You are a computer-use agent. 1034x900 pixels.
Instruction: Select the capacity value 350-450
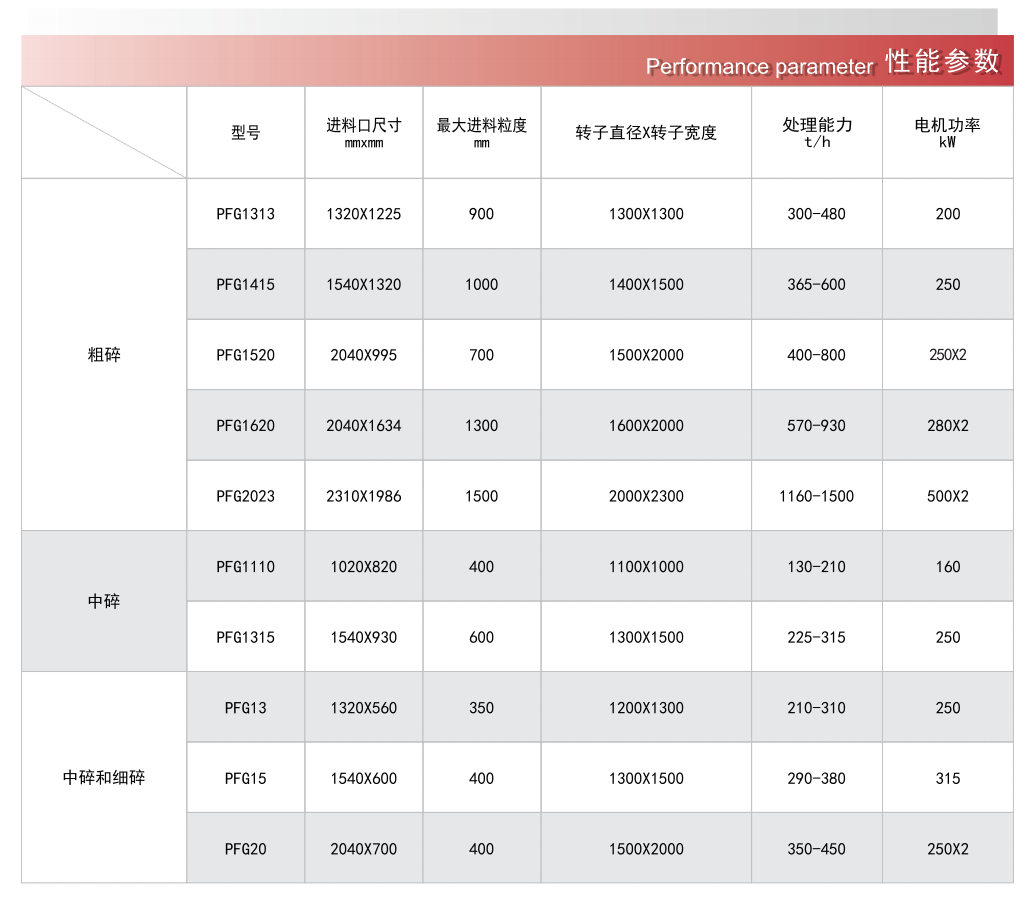click(x=817, y=849)
